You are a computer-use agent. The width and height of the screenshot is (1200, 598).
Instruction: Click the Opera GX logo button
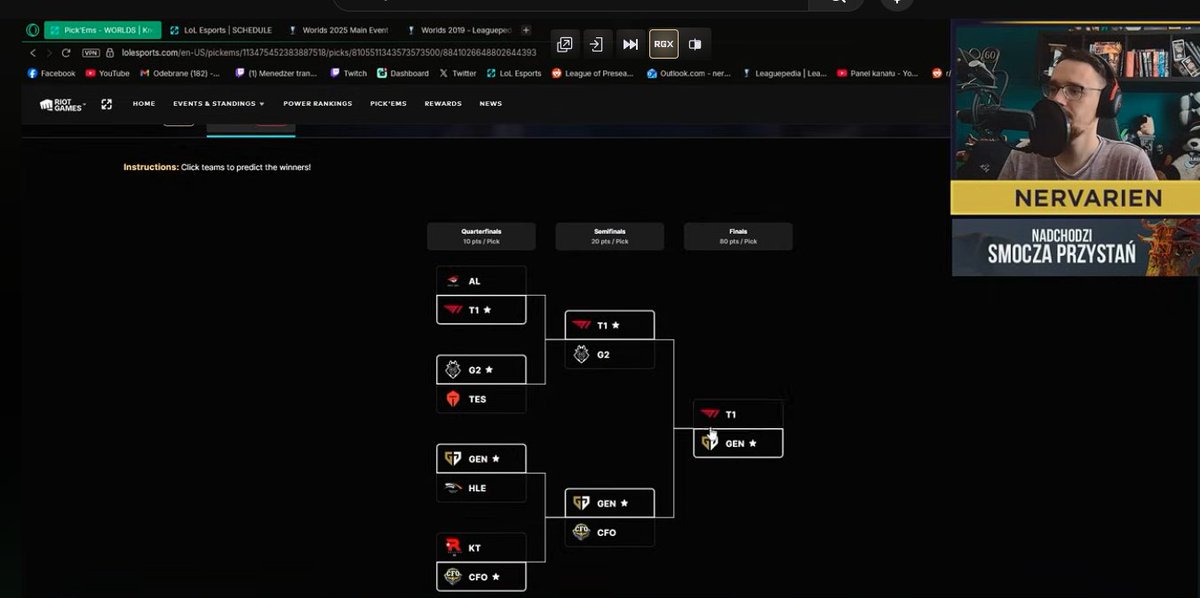[x=33, y=30]
